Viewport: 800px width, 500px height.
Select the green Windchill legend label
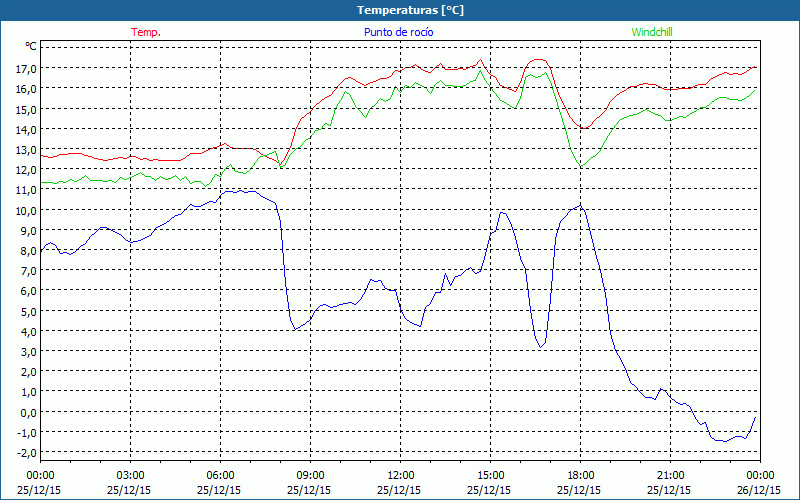click(652, 32)
